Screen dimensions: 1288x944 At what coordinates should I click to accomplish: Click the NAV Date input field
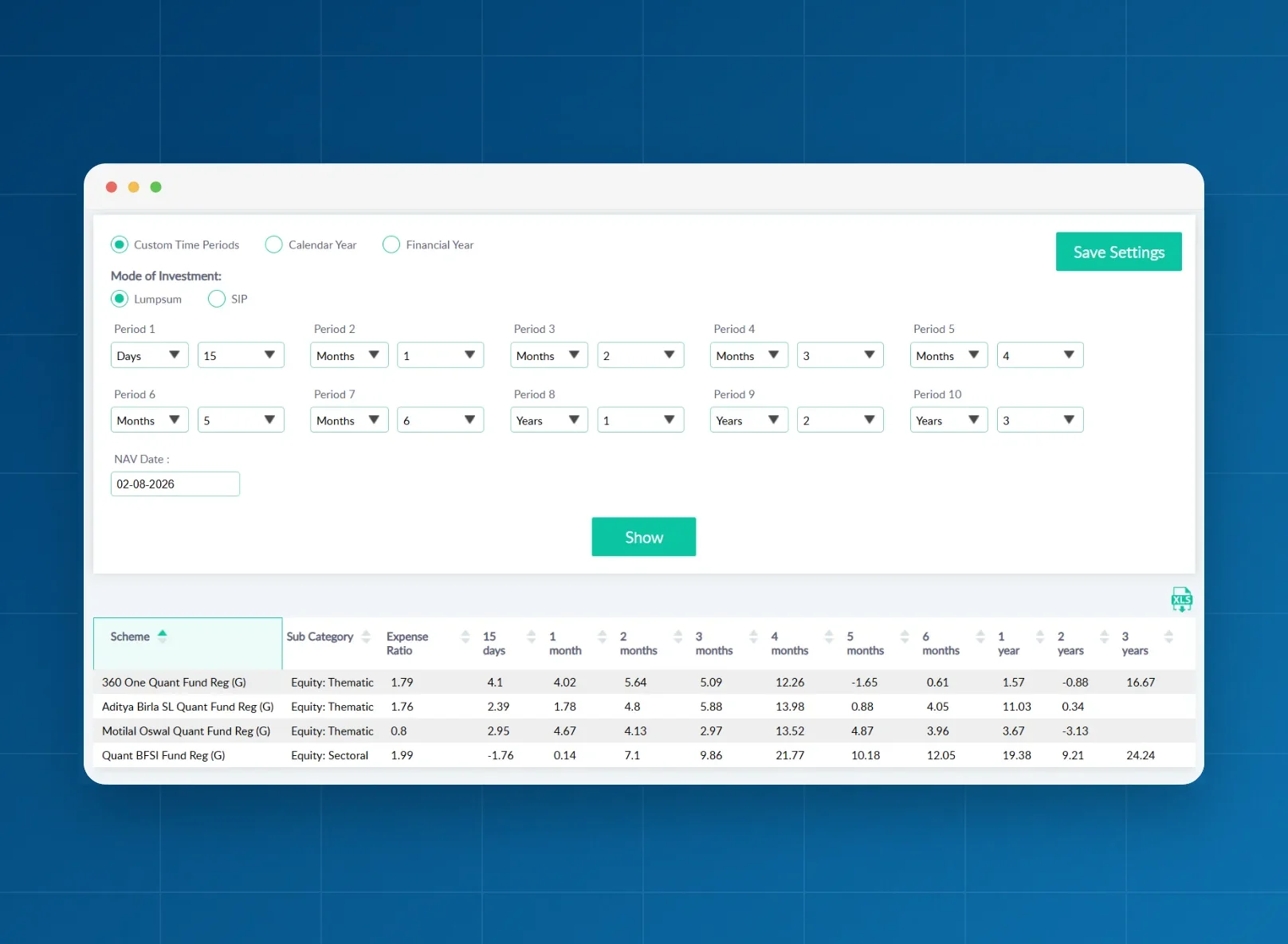pos(175,484)
